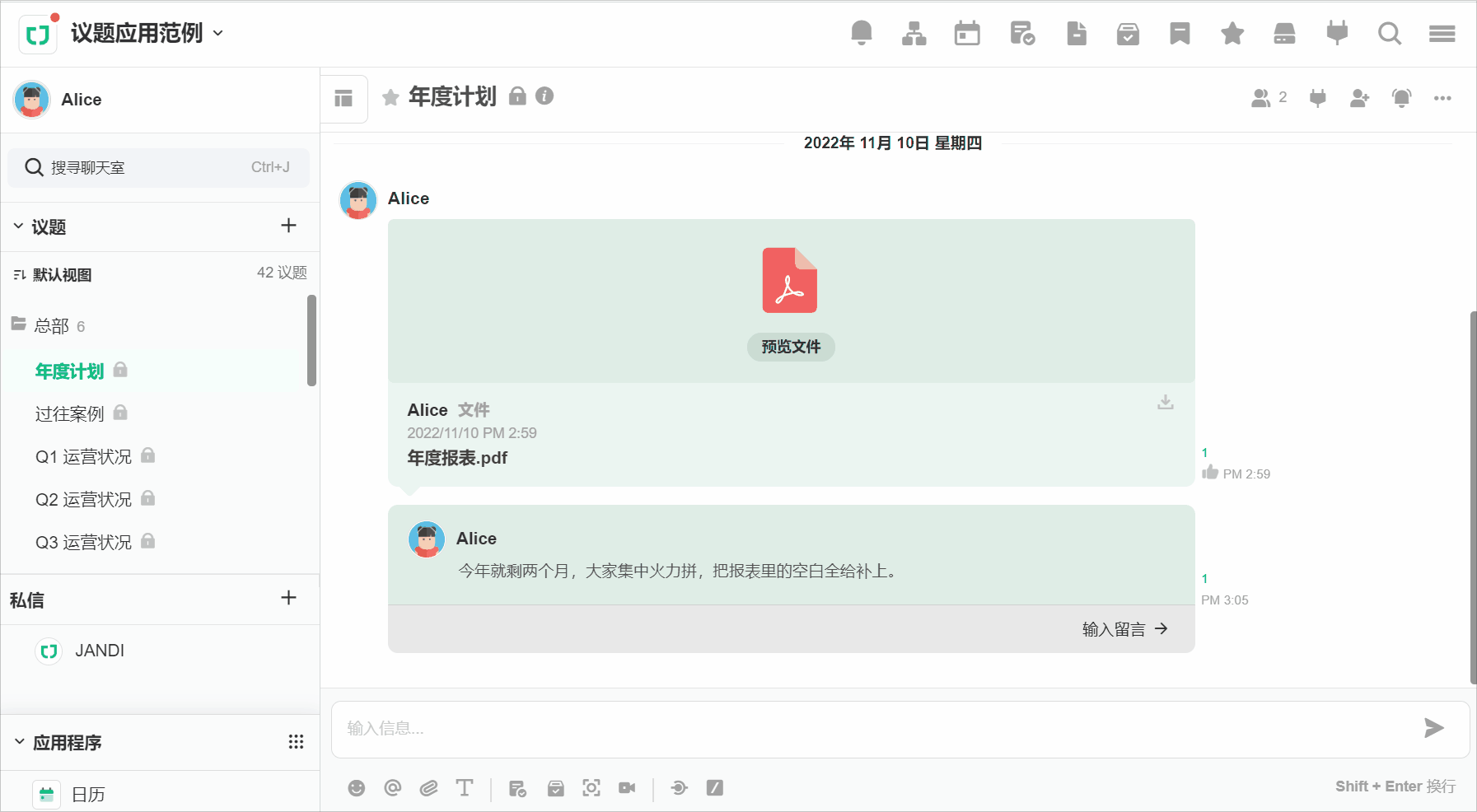Toggle topic notification bell in header
Viewport: 1477px width, 812px height.
pos(1401,98)
